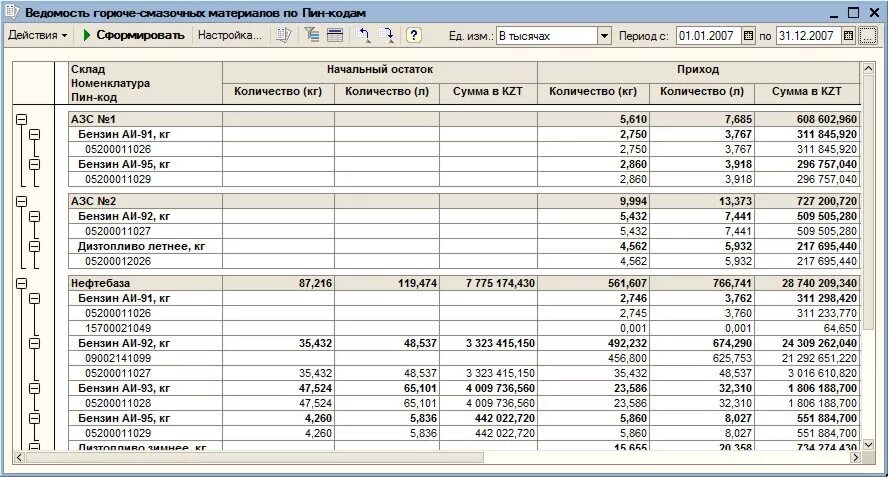888x477 pixels.
Task: Click Сумма в KZT header under Приход
Action: click(806, 92)
